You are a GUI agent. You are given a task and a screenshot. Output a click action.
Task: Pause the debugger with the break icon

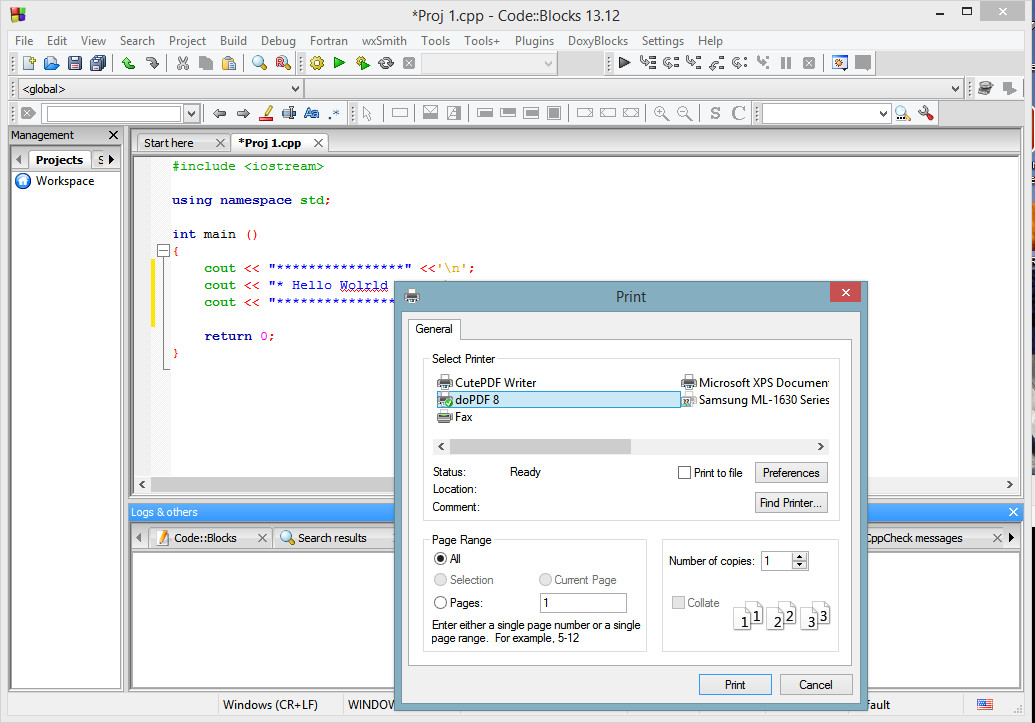pyautogui.click(x=785, y=63)
